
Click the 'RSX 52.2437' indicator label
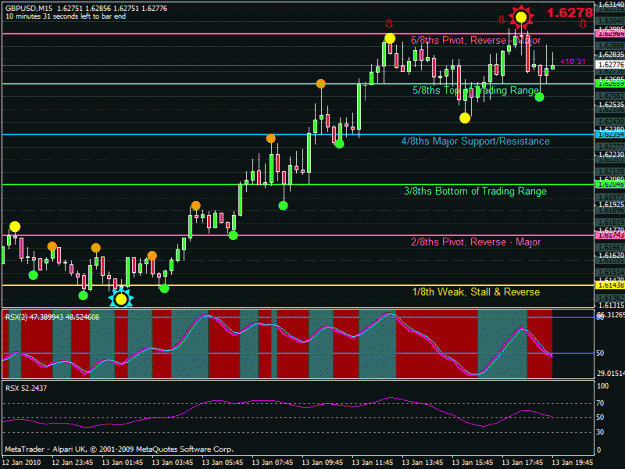[26, 388]
